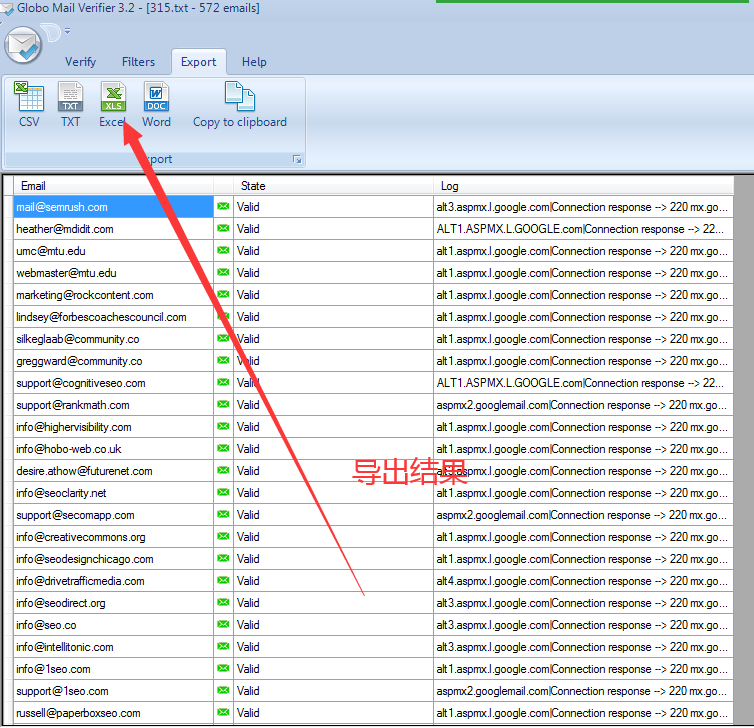Screen dimensions: 754x728
Task: Select russell@paperboxseo.com email
Action: coord(113,713)
